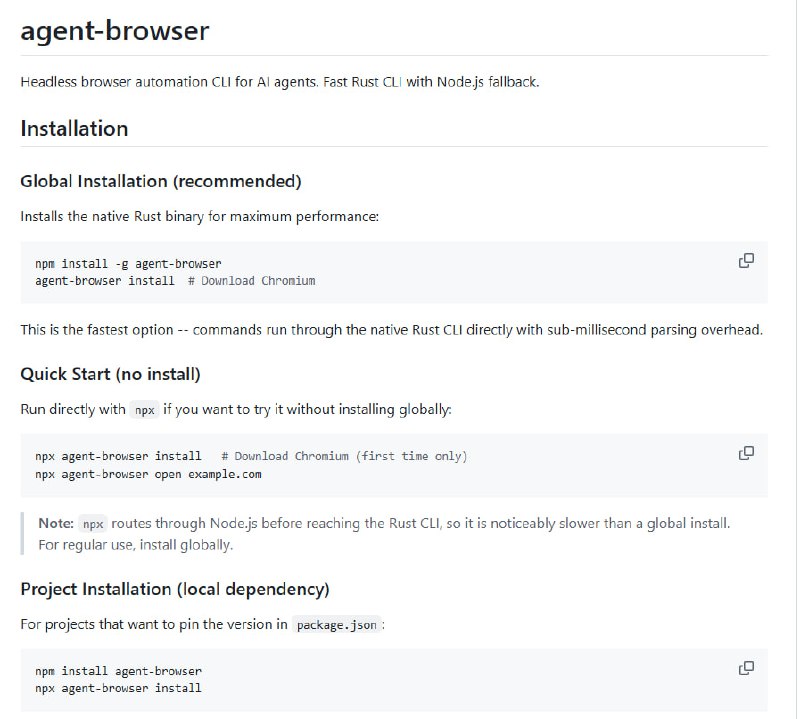
Task: Click the 'npm install -g agent-browser' code line
Action: (x=128, y=264)
